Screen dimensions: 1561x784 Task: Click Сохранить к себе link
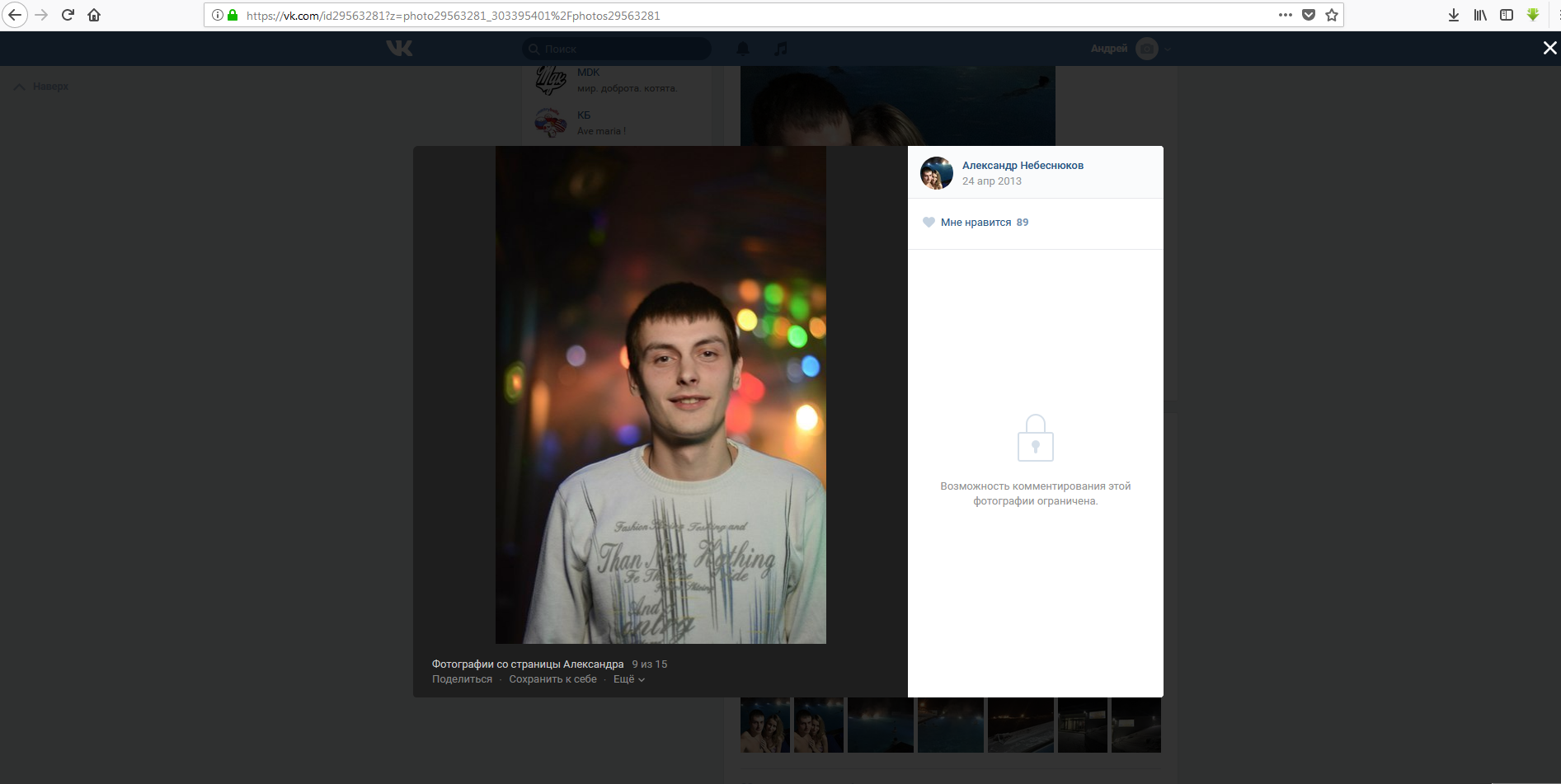pyautogui.click(x=552, y=679)
